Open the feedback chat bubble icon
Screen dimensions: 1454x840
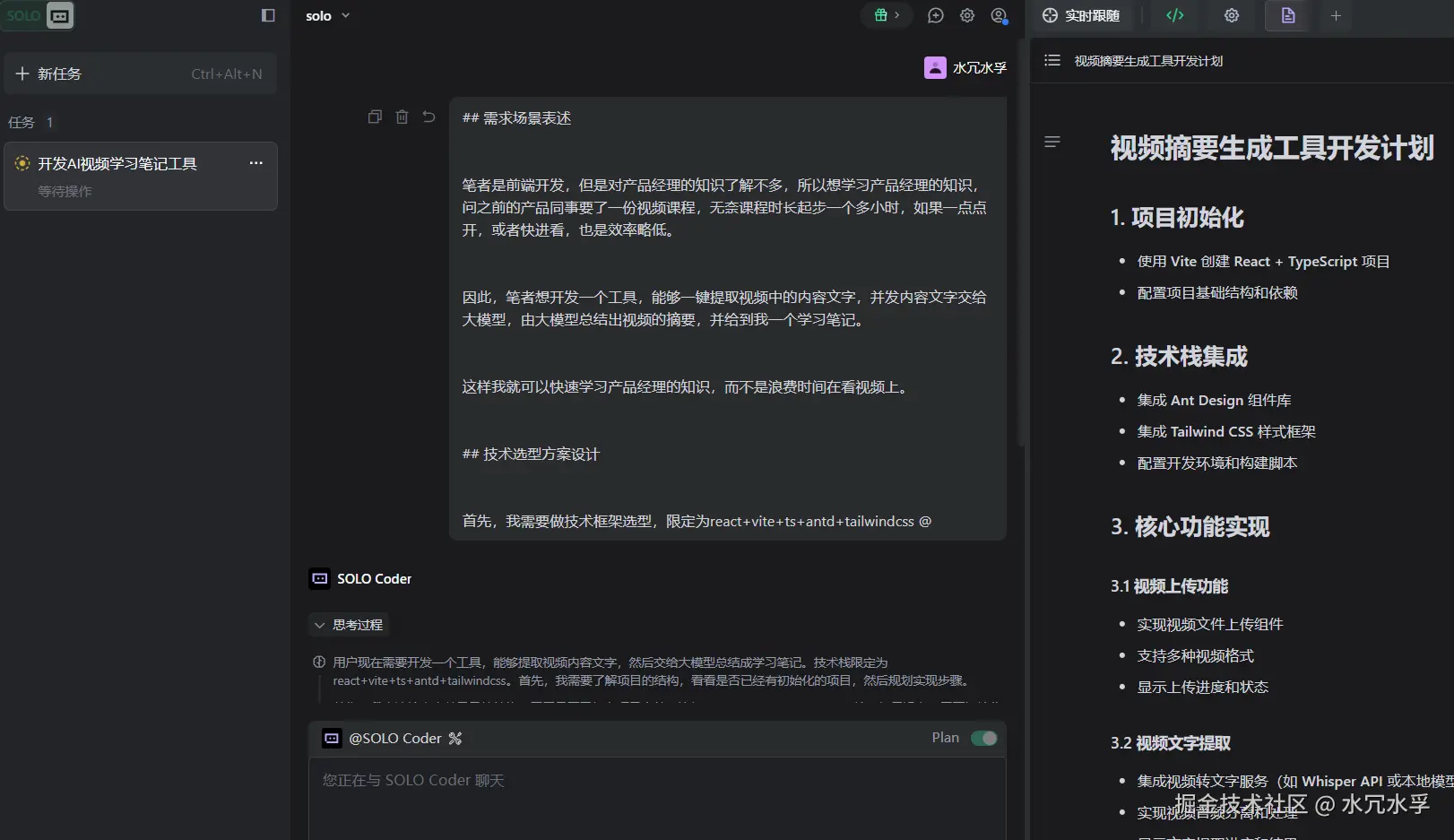pos(935,15)
